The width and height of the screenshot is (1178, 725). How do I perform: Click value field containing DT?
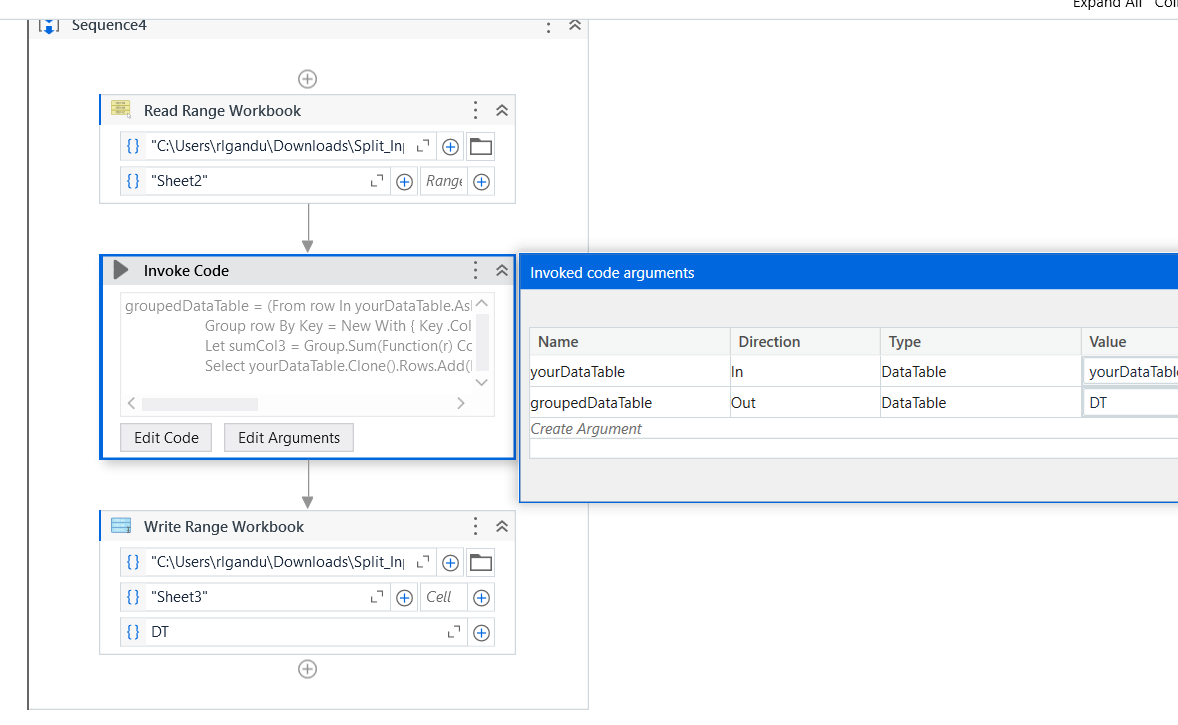(1131, 403)
